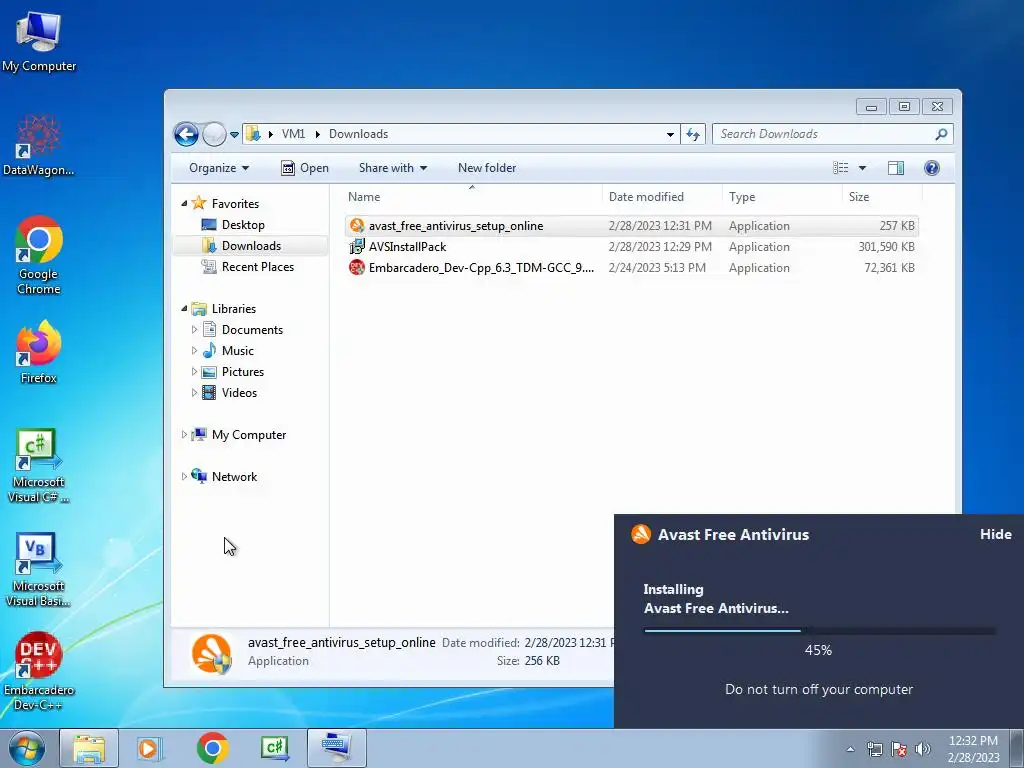The width and height of the screenshot is (1024, 768).
Task: Open the Share with menu
Action: (x=392, y=168)
